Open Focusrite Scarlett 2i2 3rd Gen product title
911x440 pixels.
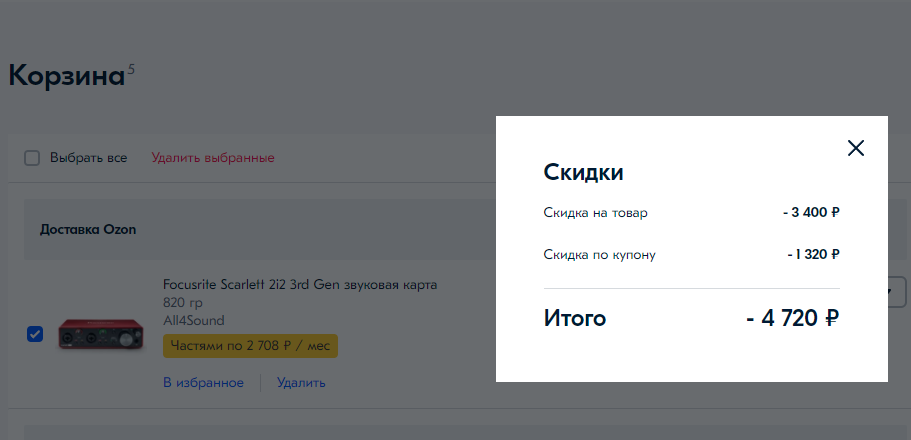(300, 285)
